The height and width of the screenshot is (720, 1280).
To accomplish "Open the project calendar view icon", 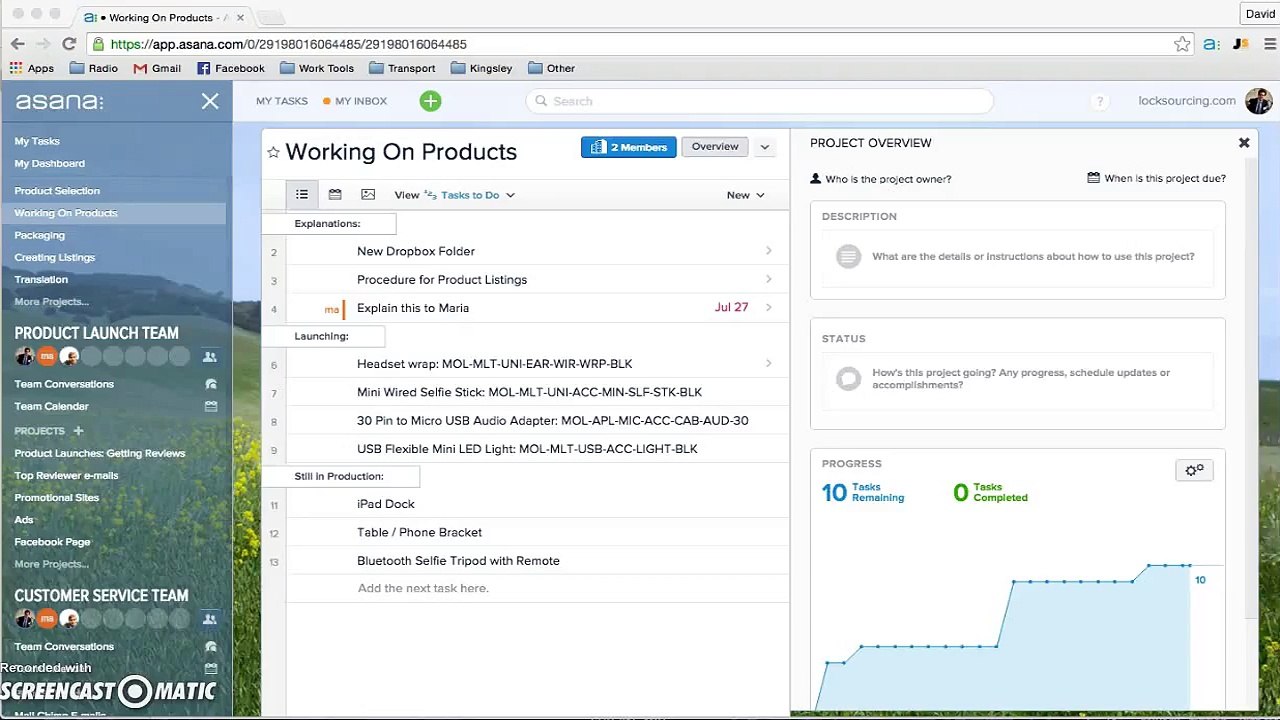I will click(335, 195).
